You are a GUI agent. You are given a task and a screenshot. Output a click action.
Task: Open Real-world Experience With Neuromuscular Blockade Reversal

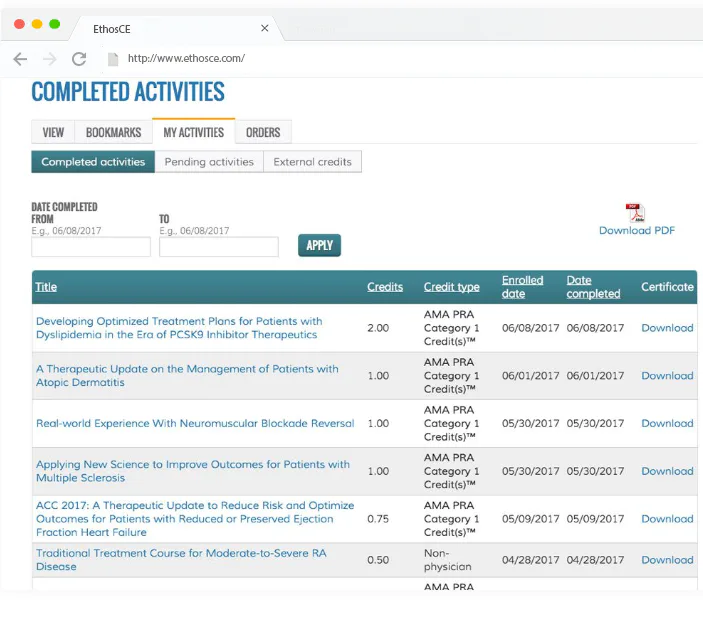click(195, 423)
